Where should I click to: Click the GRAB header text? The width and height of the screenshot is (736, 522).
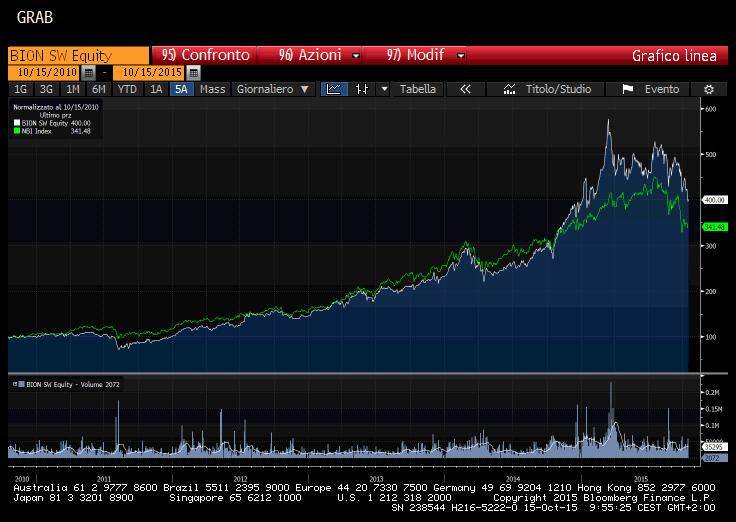35,17
